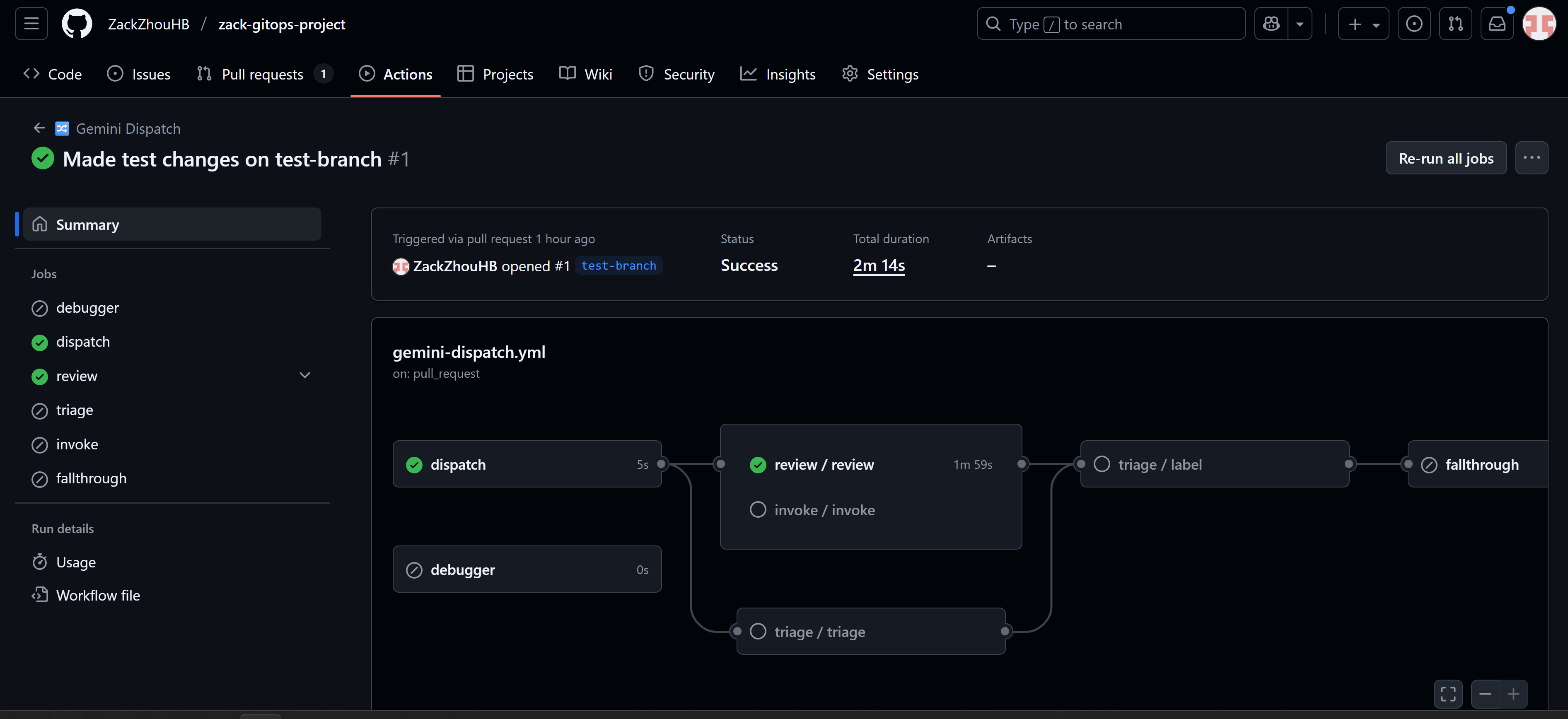Open the fallthrough node in graph
1568x719 pixels.
click(x=1478, y=464)
